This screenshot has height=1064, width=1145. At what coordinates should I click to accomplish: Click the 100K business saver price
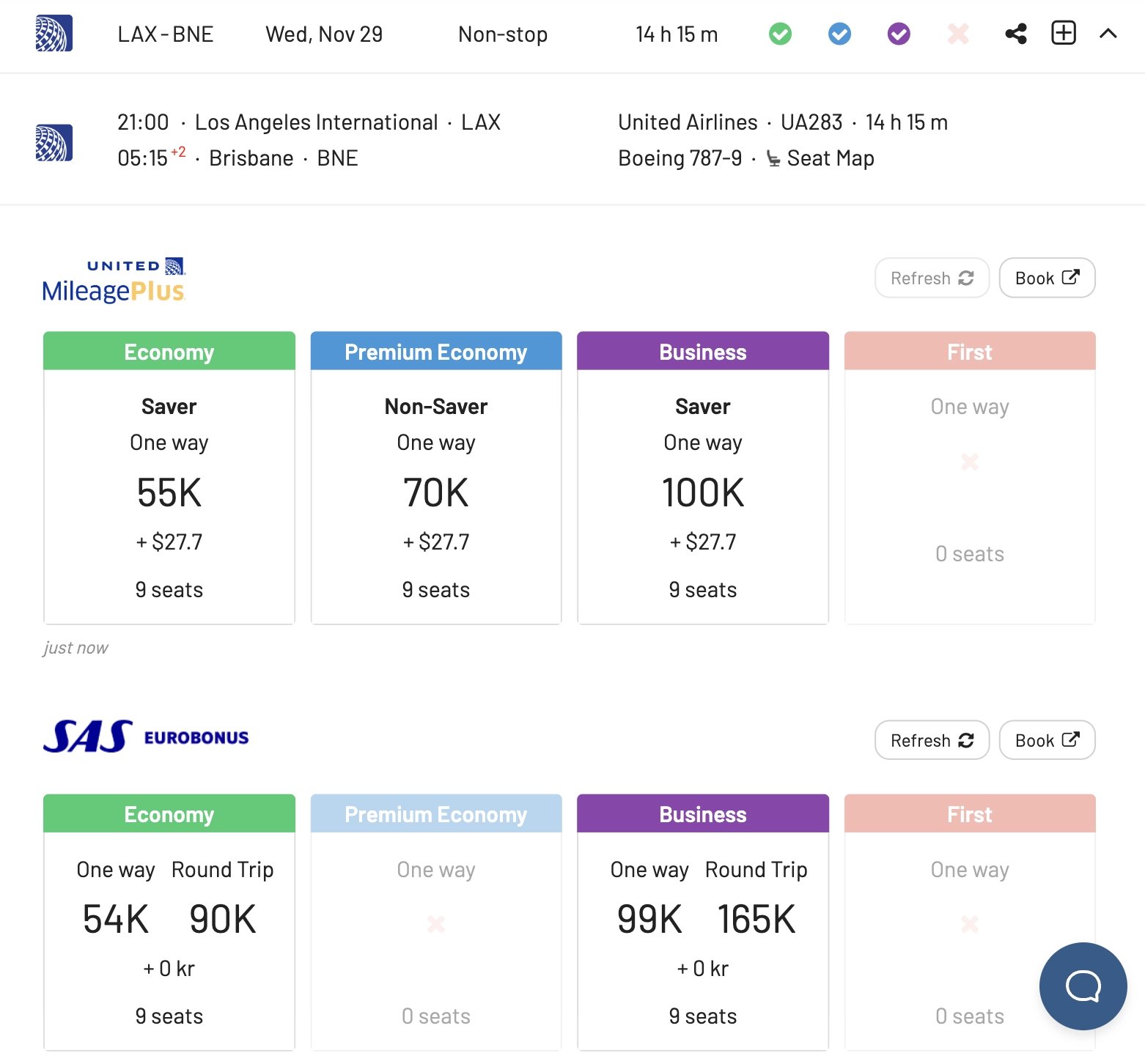(703, 492)
